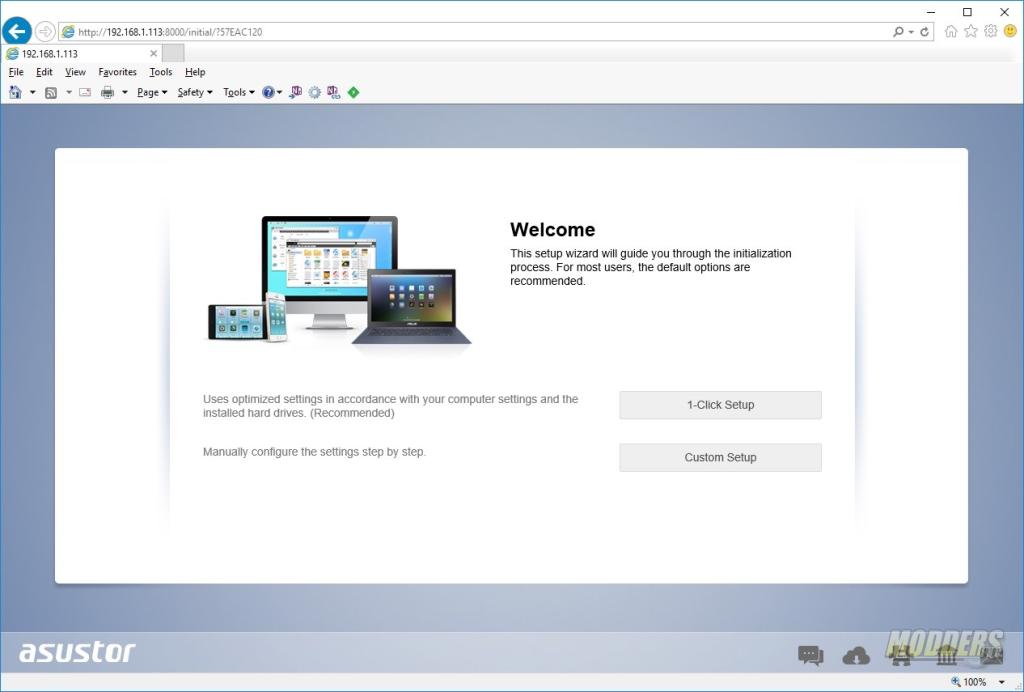The width and height of the screenshot is (1024, 692).
Task: Choose Custom Setup
Action: pyautogui.click(x=720, y=457)
